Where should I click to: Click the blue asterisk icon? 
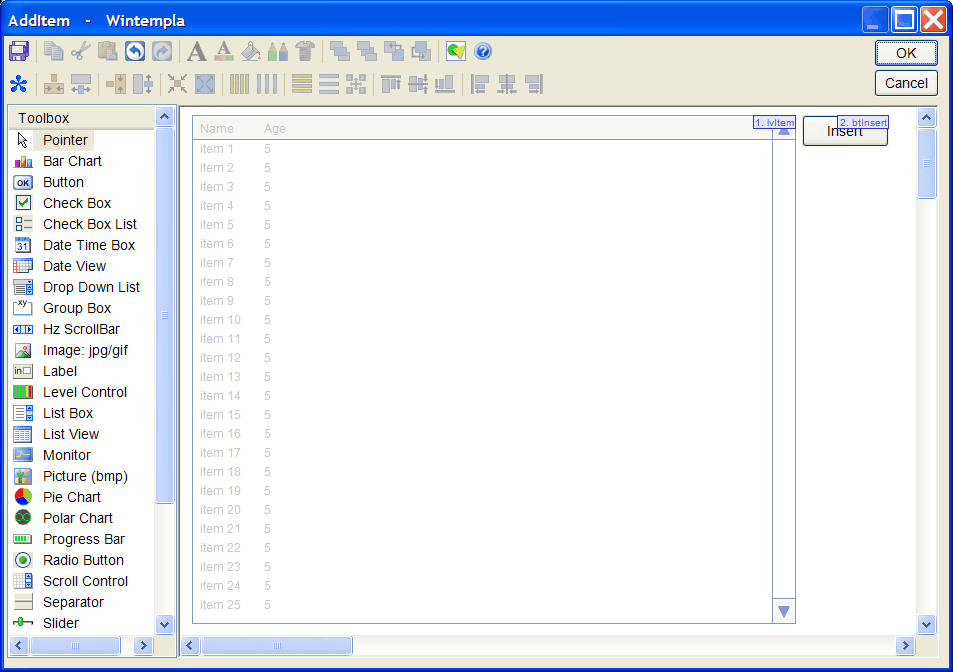pyautogui.click(x=19, y=84)
